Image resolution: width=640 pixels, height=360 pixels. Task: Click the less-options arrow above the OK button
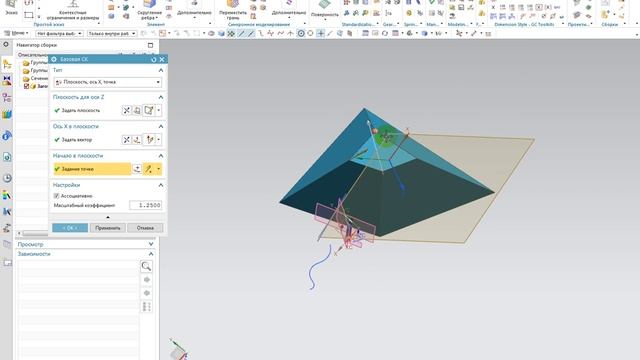(108, 217)
